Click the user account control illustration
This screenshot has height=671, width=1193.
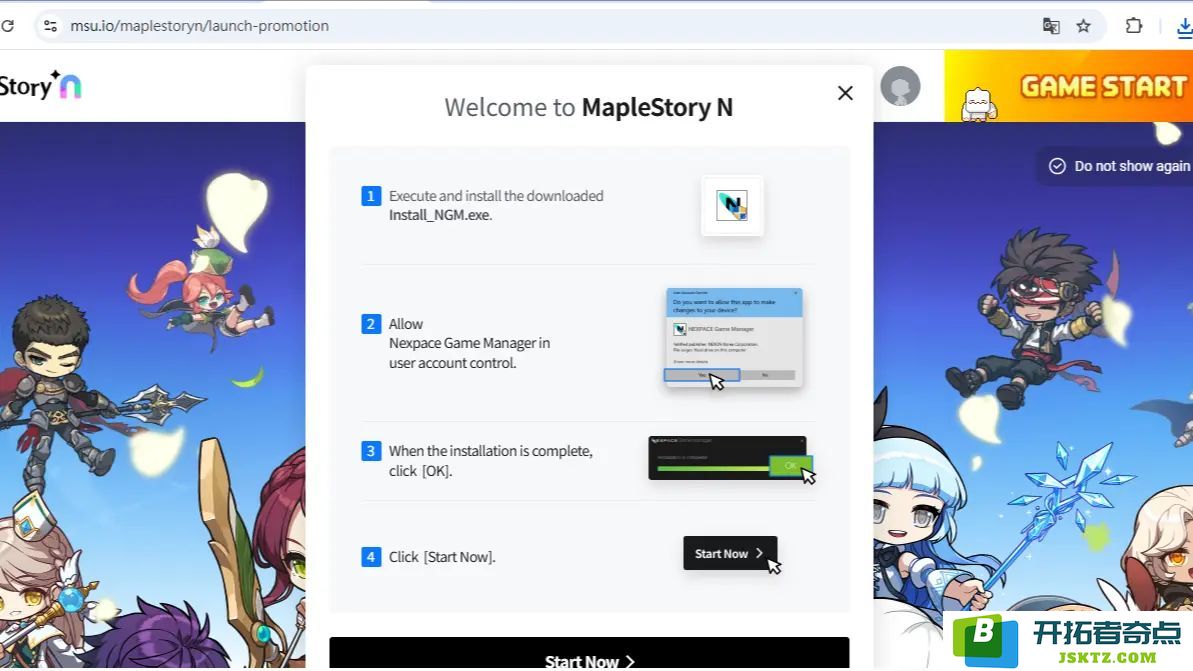(x=734, y=338)
